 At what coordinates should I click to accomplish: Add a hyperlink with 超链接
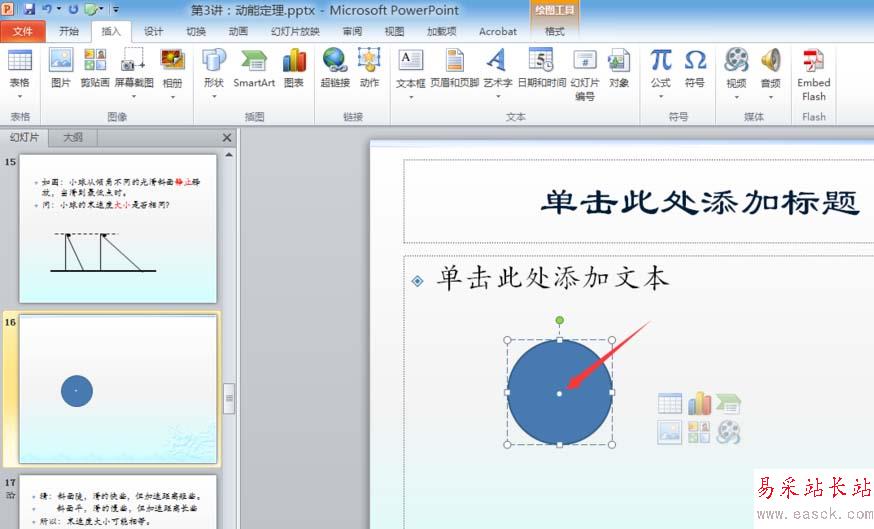[335, 60]
